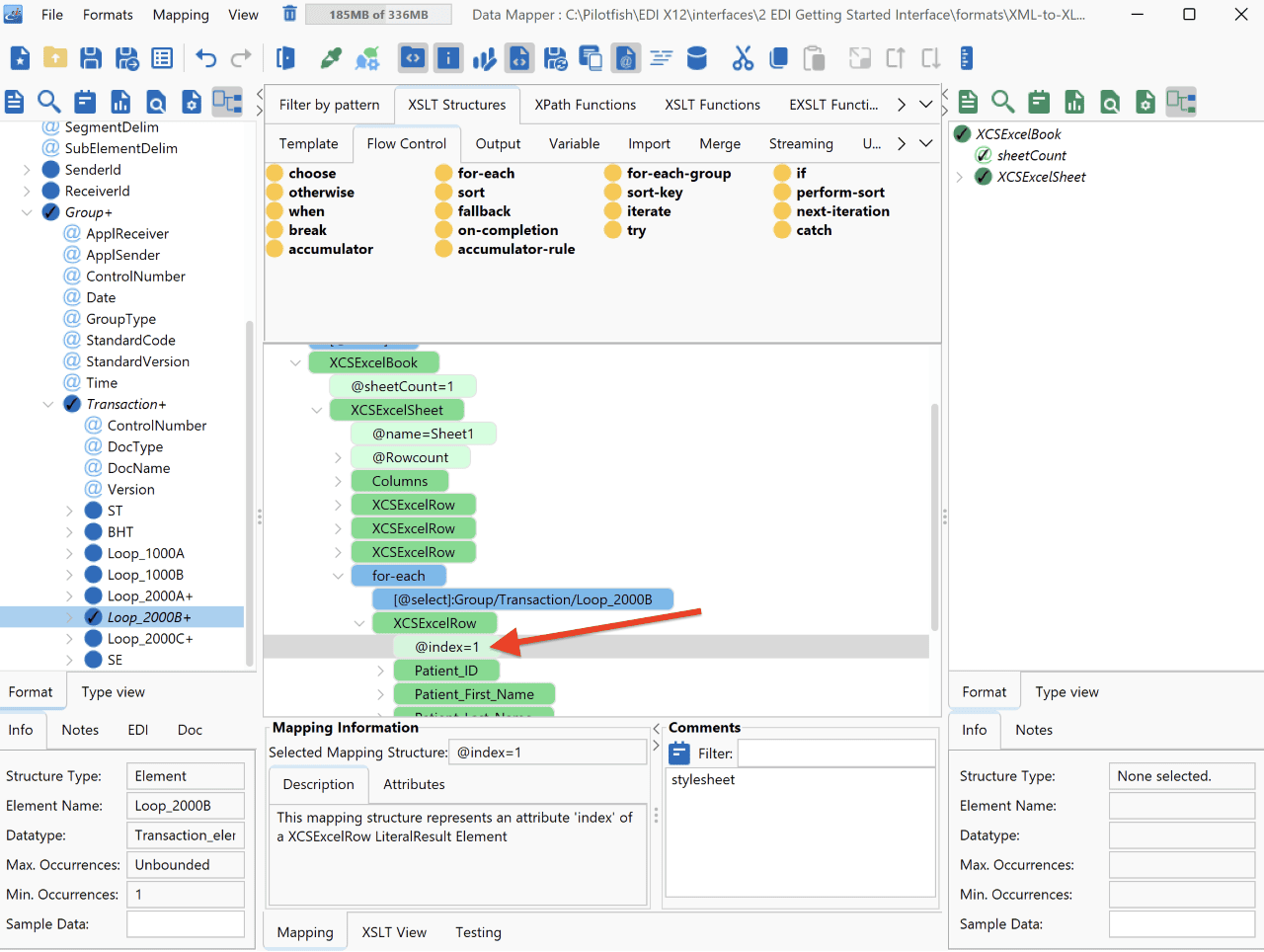
Task: Switch to the XPath Functions tab
Action: pyautogui.click(x=586, y=105)
